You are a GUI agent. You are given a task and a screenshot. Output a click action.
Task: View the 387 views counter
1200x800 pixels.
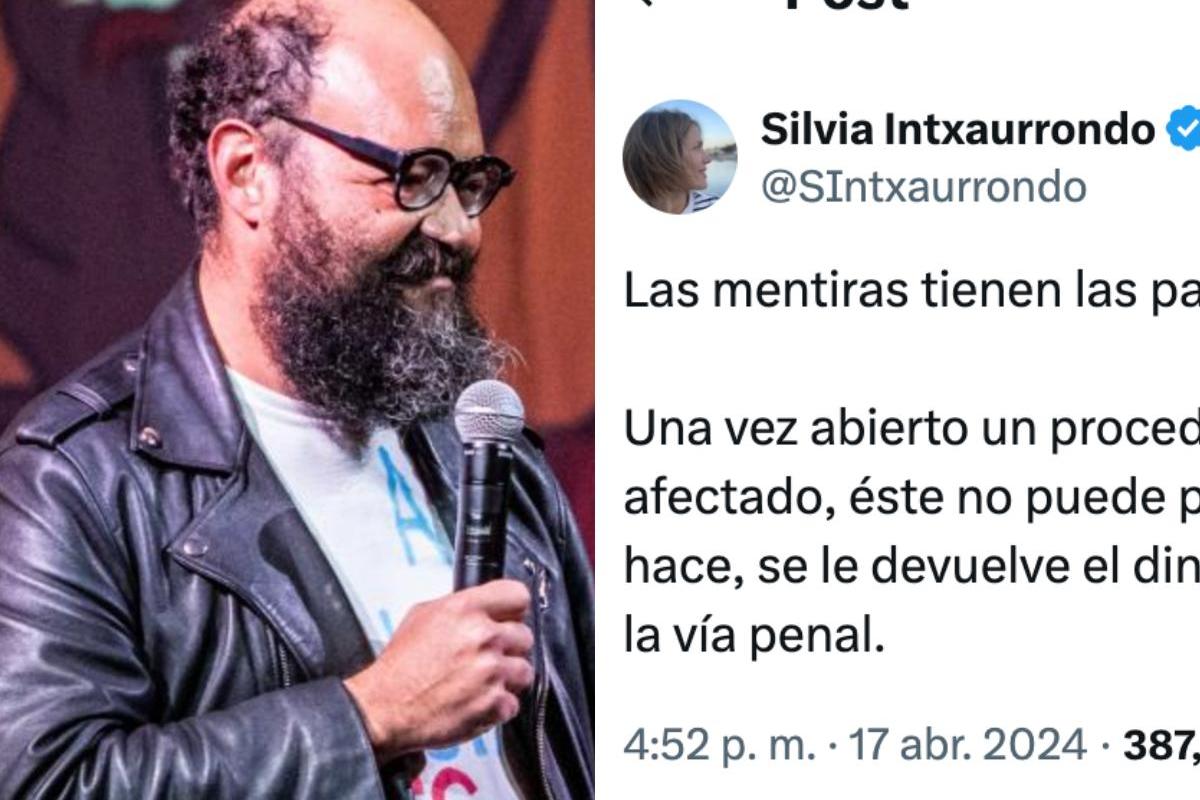point(1162,745)
